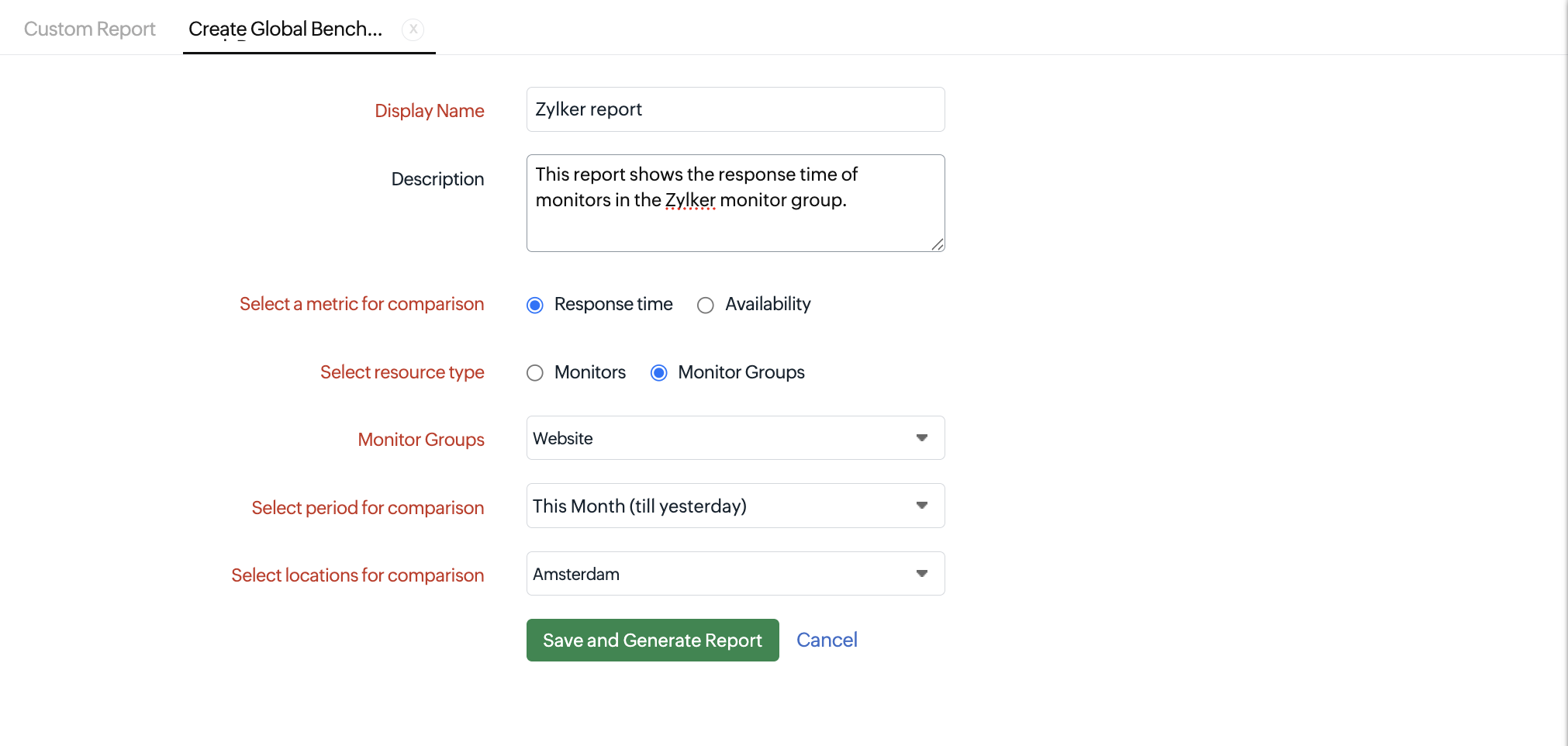Select the Monitor Groups radio button

[659, 373]
